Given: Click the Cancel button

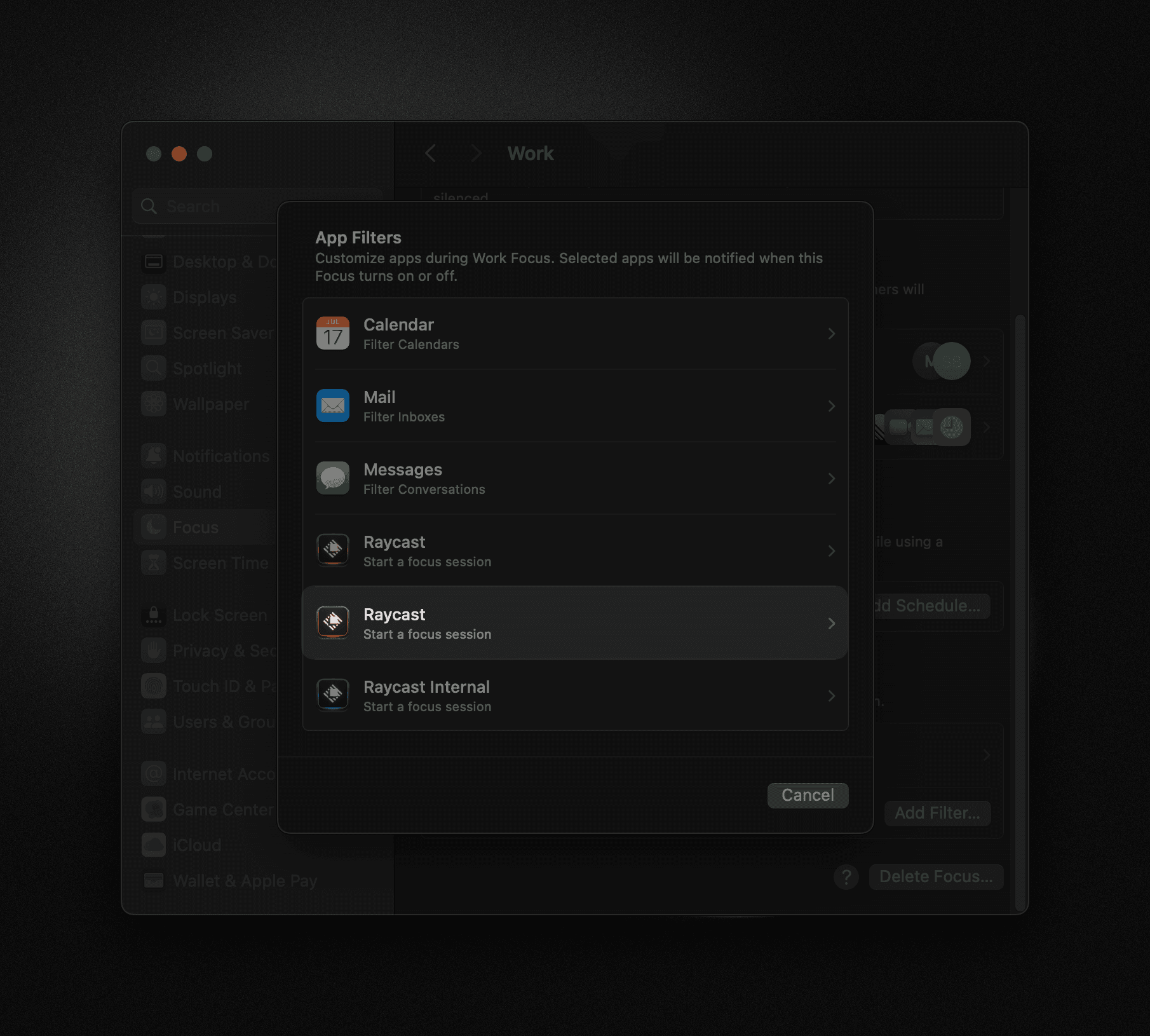Looking at the screenshot, I should click(x=808, y=795).
